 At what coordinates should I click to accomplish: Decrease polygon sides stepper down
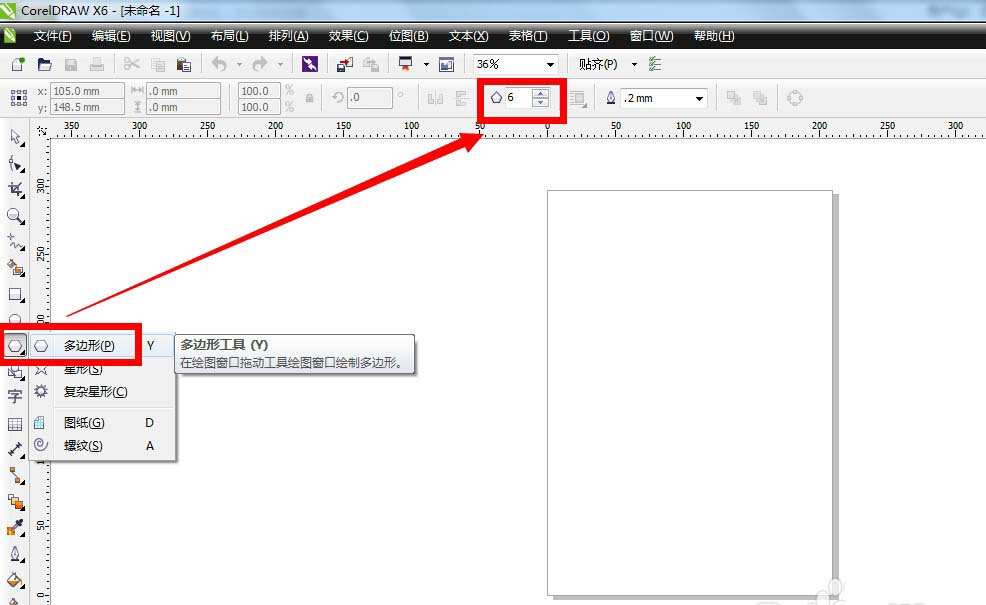coord(541,102)
